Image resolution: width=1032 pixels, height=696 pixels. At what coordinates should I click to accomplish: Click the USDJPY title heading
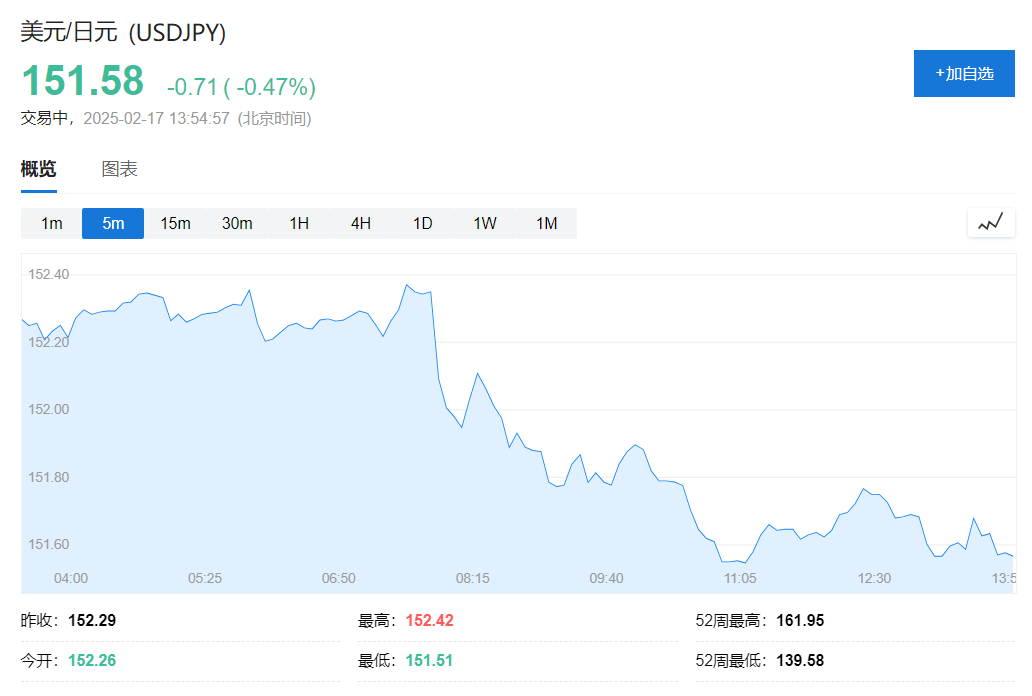(x=122, y=32)
